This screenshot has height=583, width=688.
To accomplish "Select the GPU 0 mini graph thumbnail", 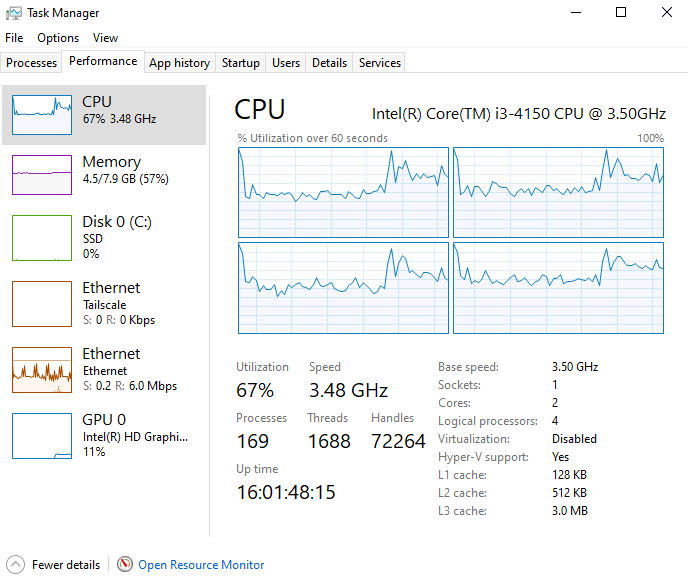I will click(42, 436).
